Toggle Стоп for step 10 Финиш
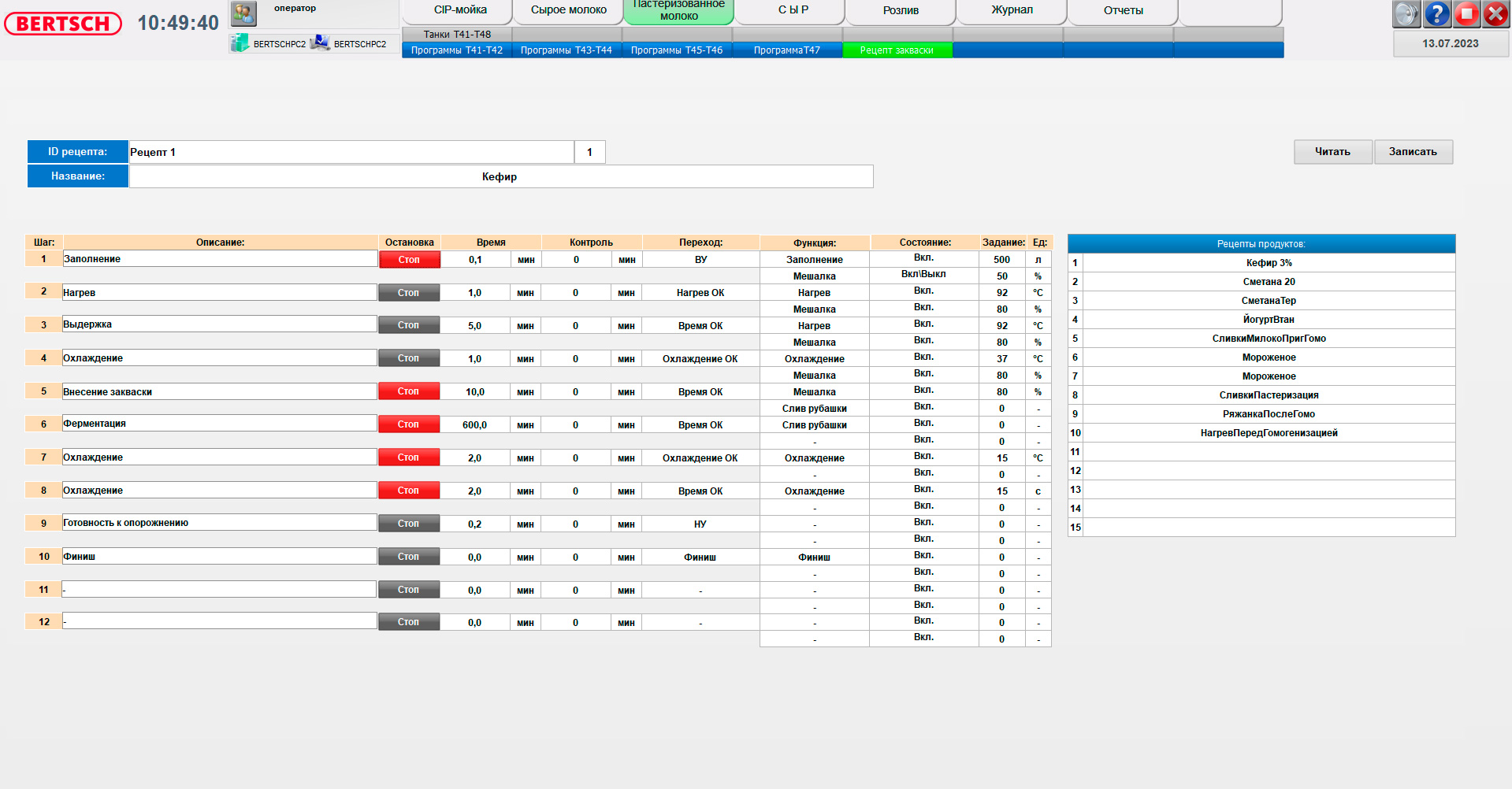1512x789 pixels. [x=408, y=557]
